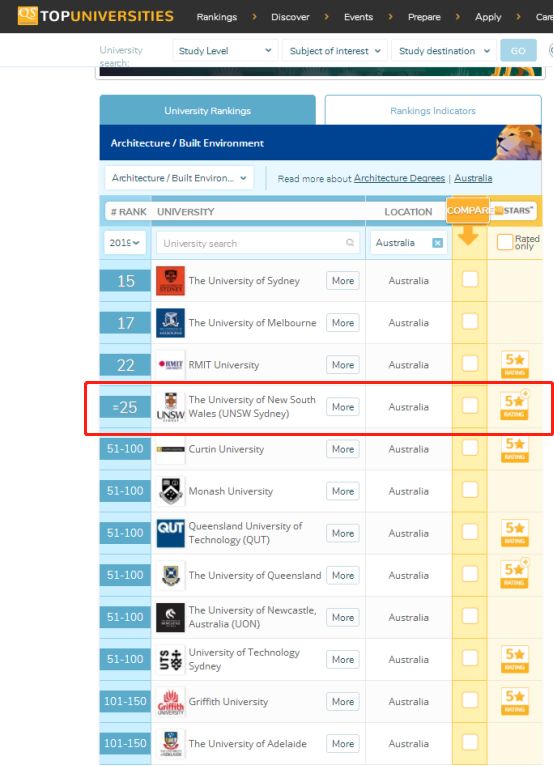Click the Griffith University logo

[x=170, y=702]
